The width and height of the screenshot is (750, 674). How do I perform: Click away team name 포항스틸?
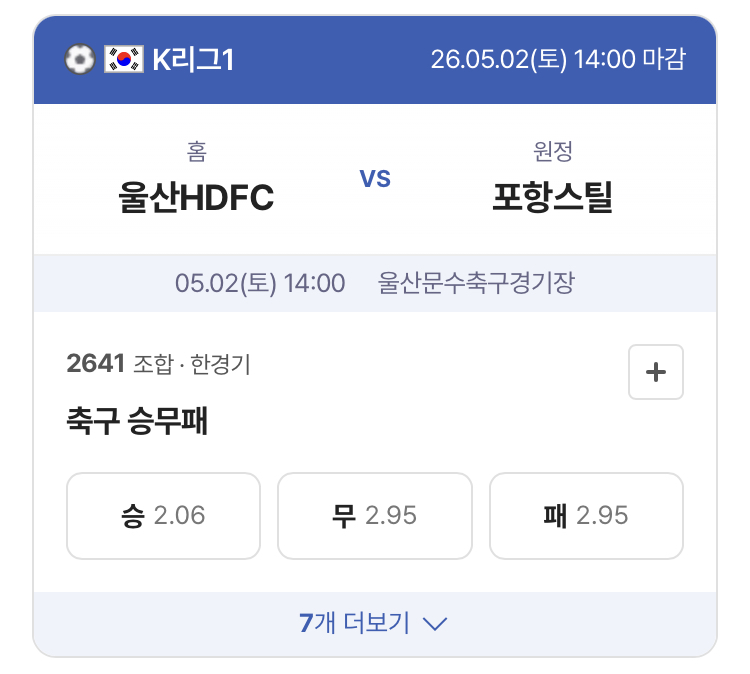pyautogui.click(x=552, y=197)
